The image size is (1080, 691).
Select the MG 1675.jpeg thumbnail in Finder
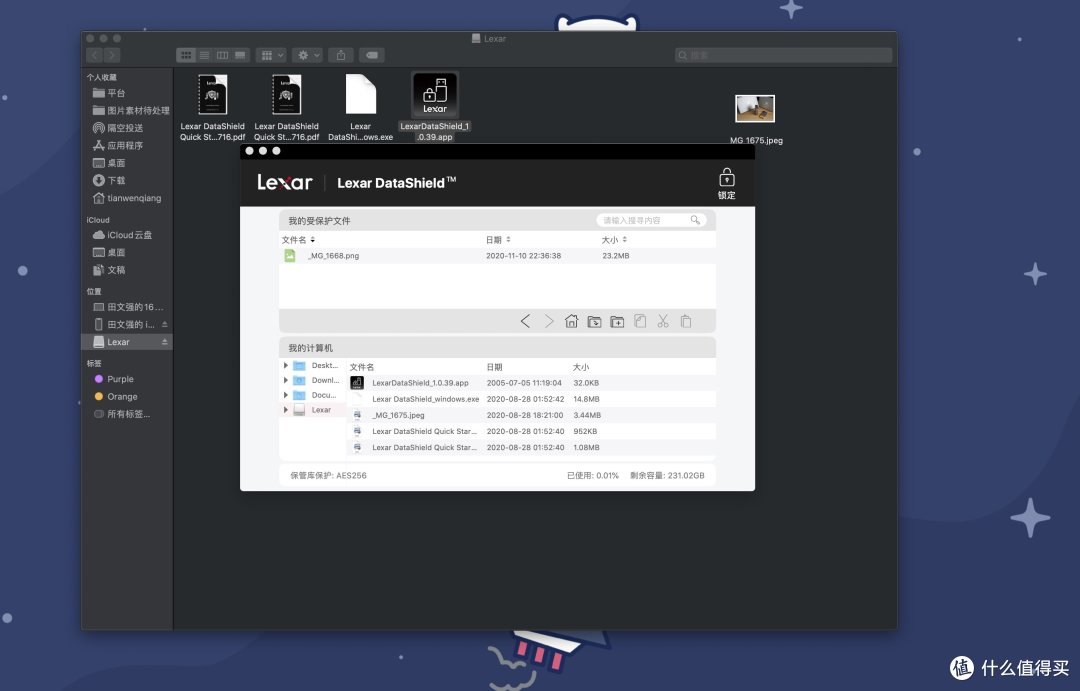(x=755, y=108)
